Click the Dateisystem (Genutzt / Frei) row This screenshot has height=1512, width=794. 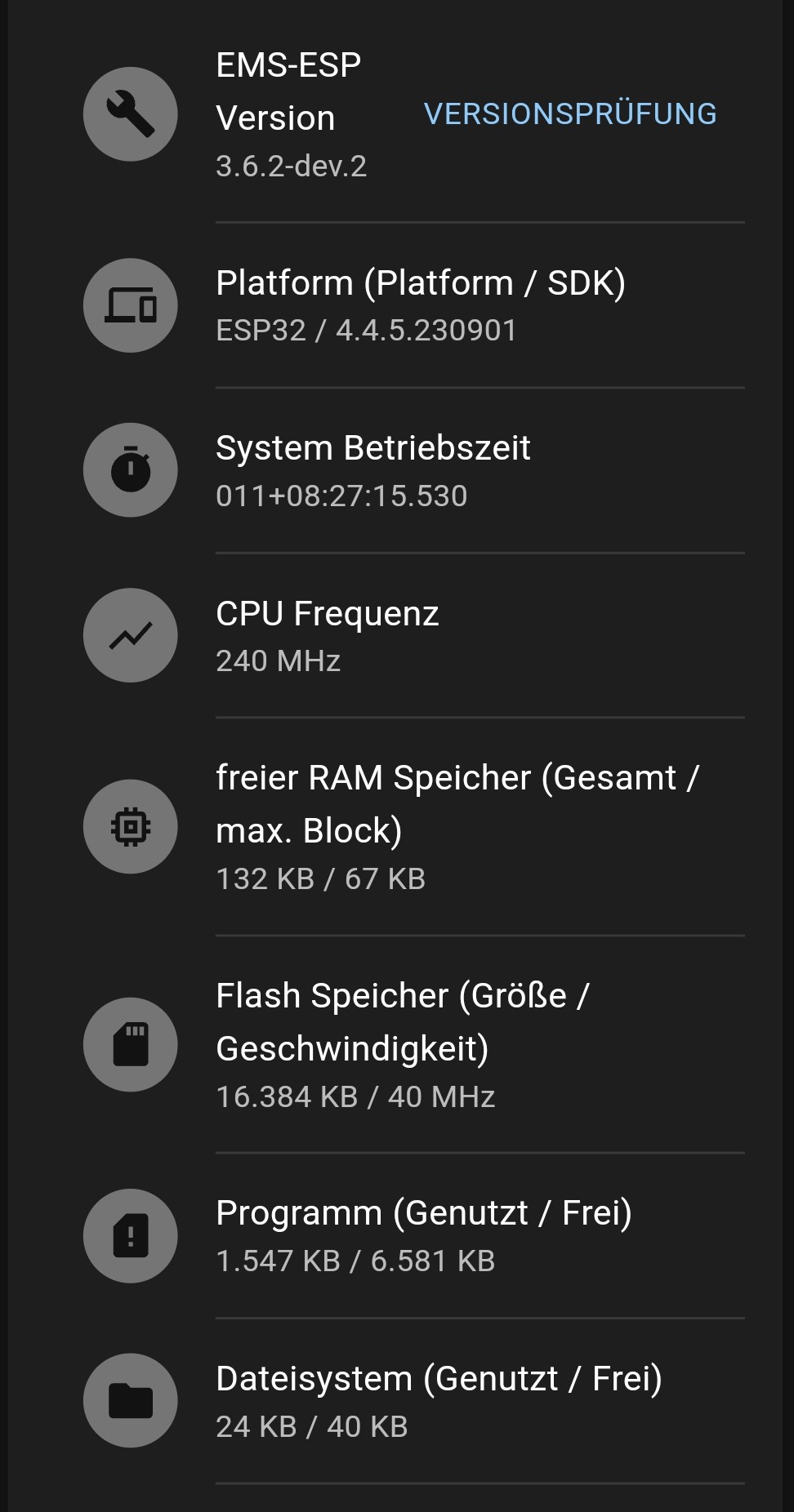[x=439, y=1377]
